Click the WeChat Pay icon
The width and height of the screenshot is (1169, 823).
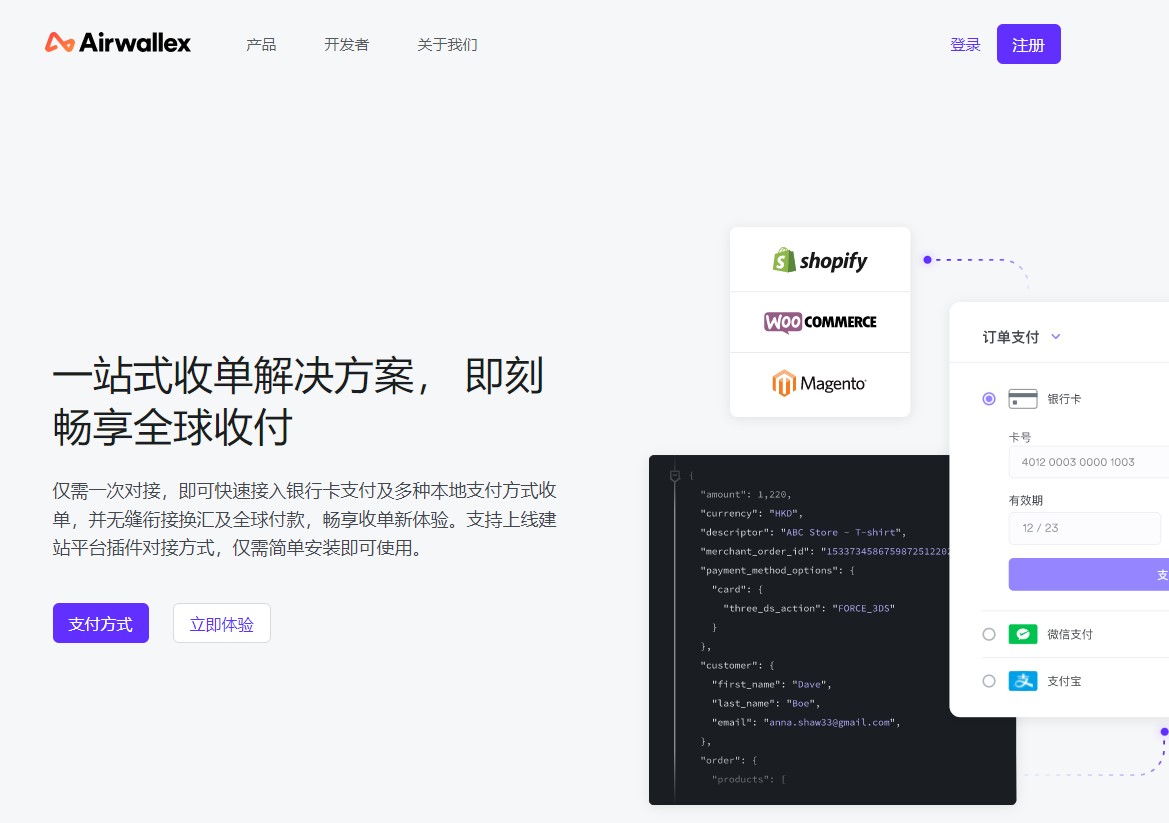(x=1023, y=634)
